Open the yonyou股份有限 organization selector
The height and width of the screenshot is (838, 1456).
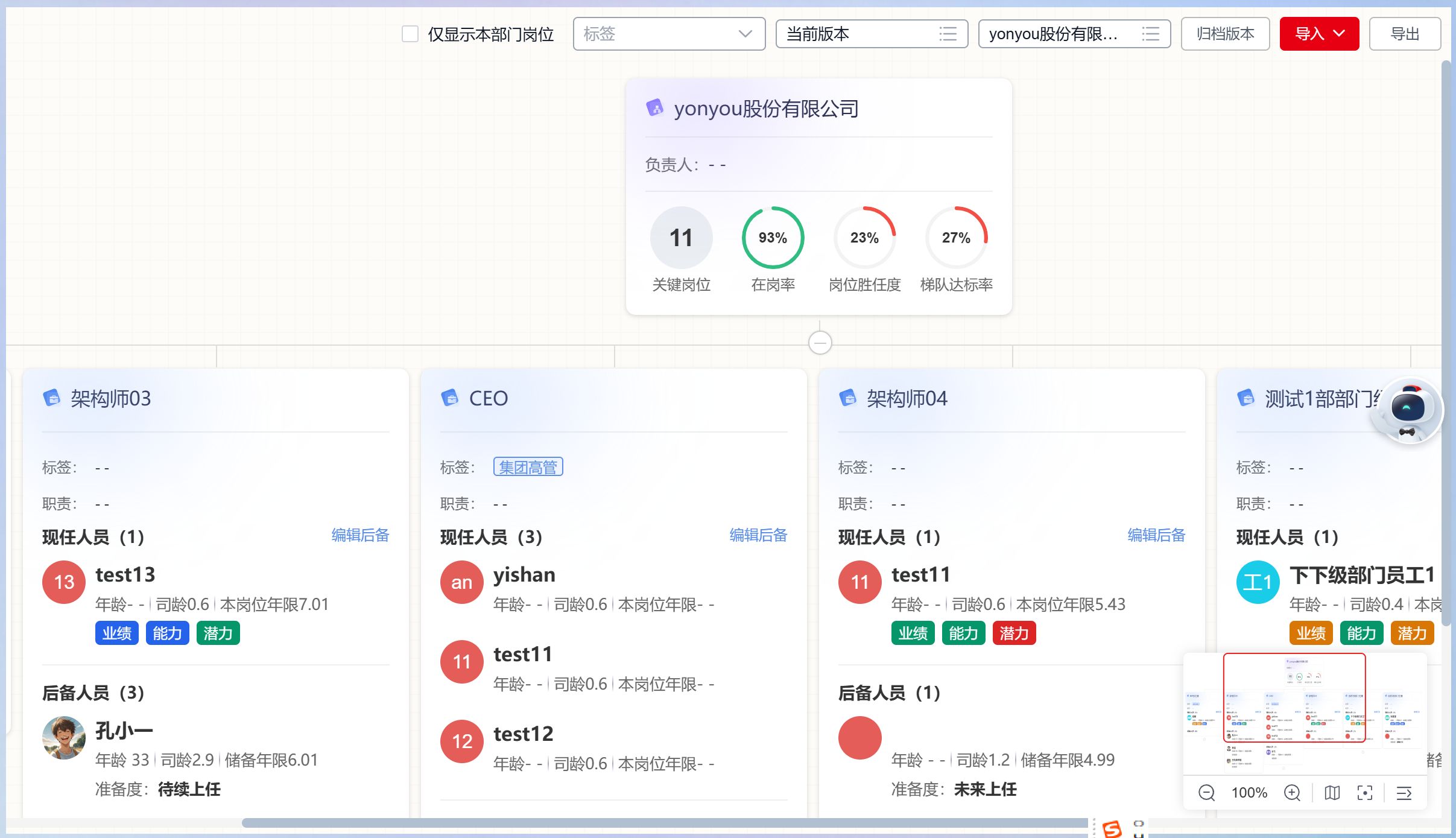1074,34
